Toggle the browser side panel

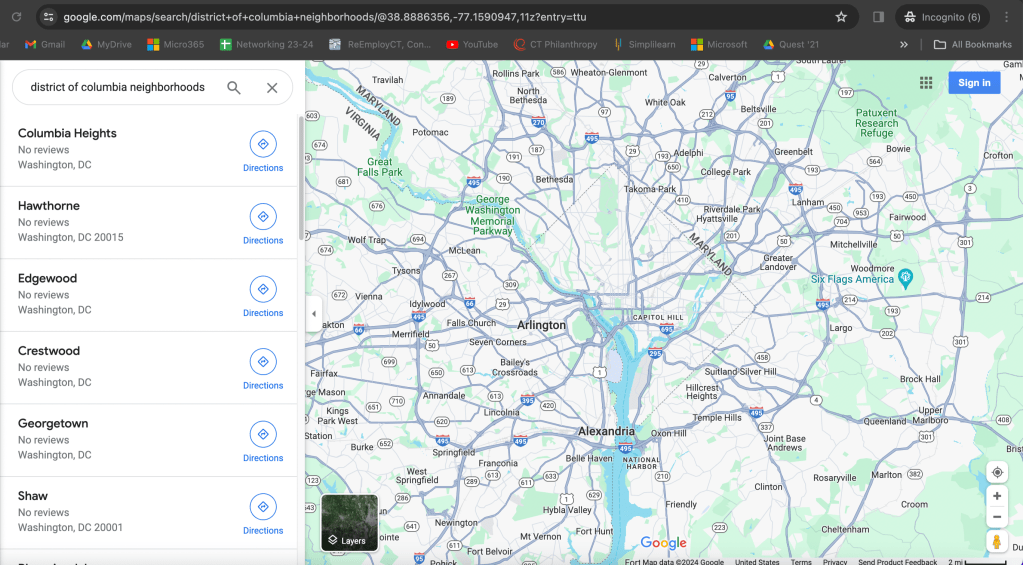[x=878, y=17]
